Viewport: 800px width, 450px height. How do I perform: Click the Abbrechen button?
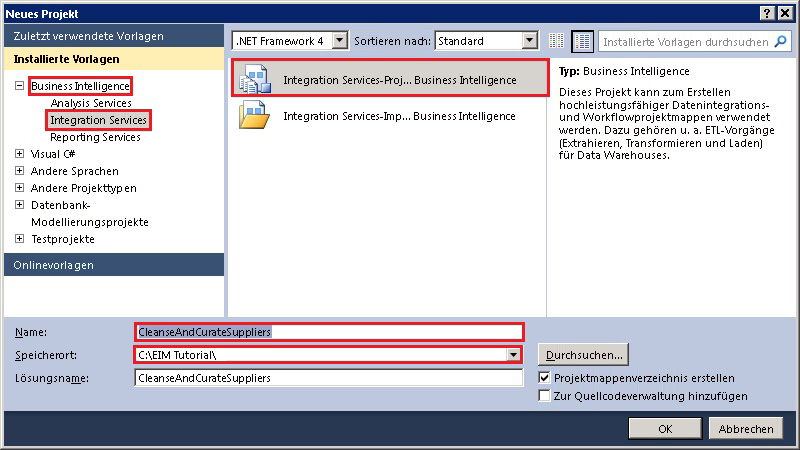click(746, 429)
